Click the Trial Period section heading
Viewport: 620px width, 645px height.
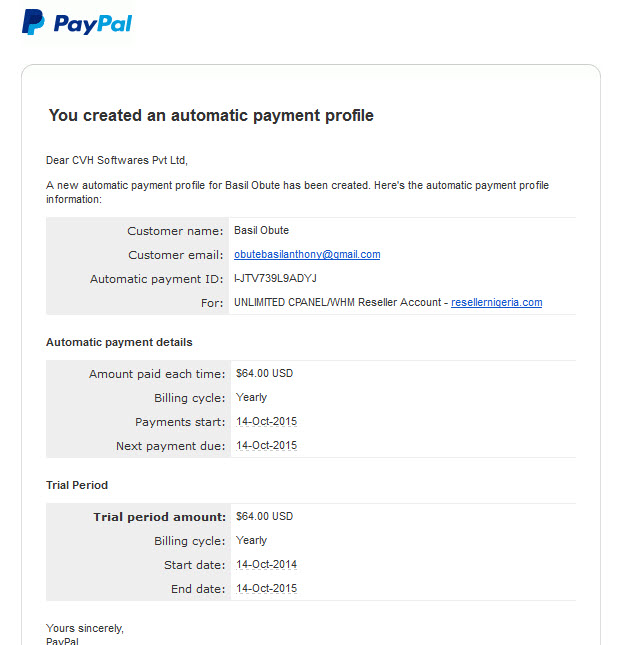pyautogui.click(x=77, y=485)
